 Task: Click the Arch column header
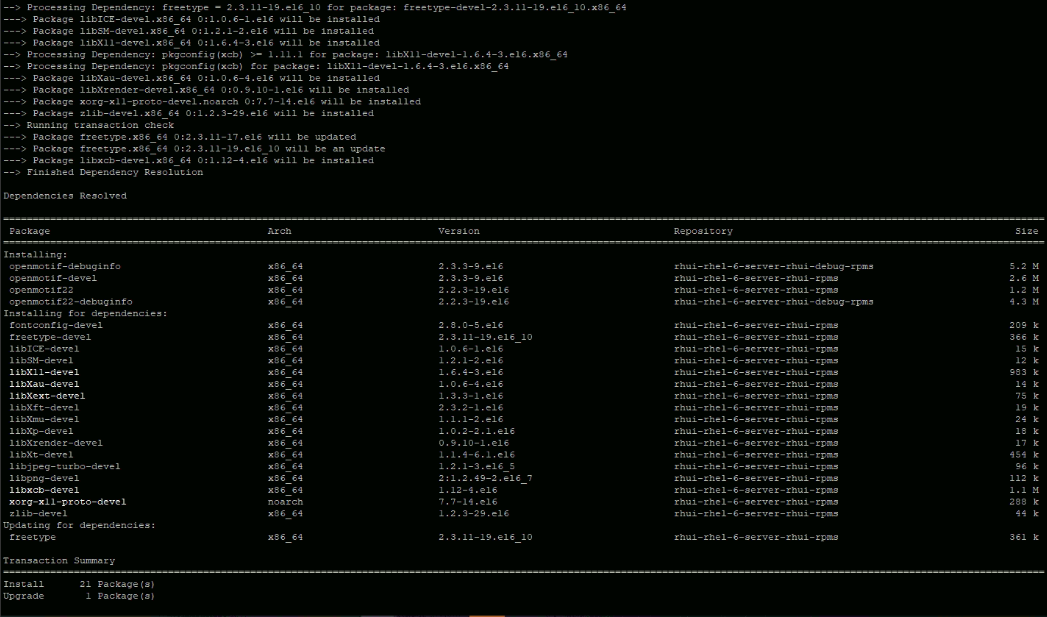279,231
